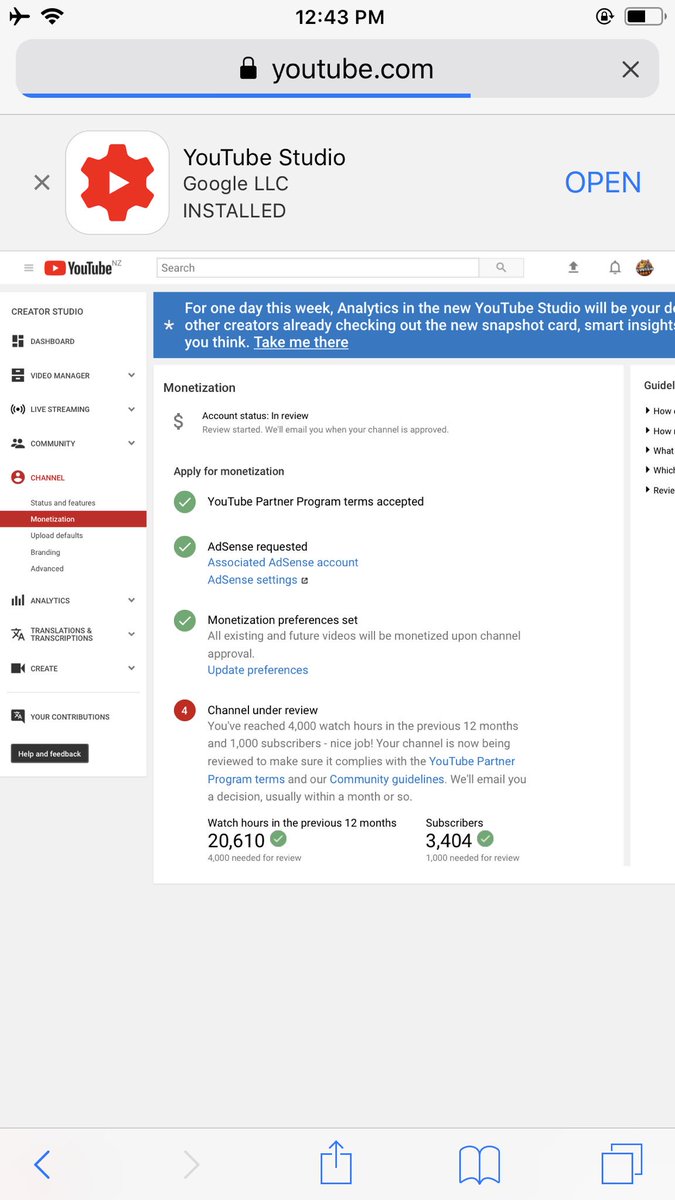Viewport: 675px width, 1200px height.
Task: Open the YouTube Studio app via OPEN
Action: coord(603,183)
